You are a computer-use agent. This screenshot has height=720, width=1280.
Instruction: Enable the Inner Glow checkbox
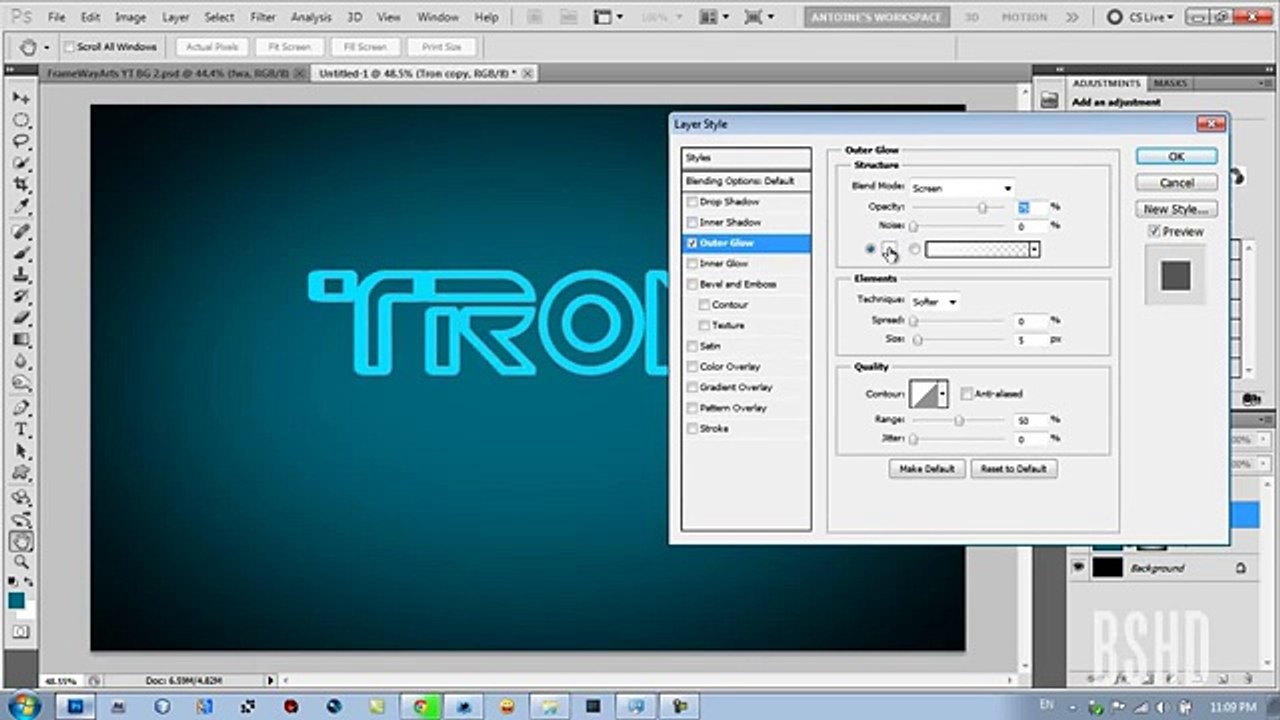(692, 263)
